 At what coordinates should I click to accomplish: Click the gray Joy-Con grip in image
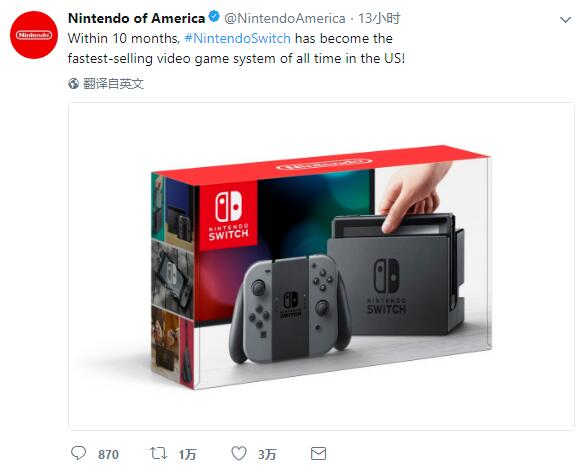(x=290, y=308)
